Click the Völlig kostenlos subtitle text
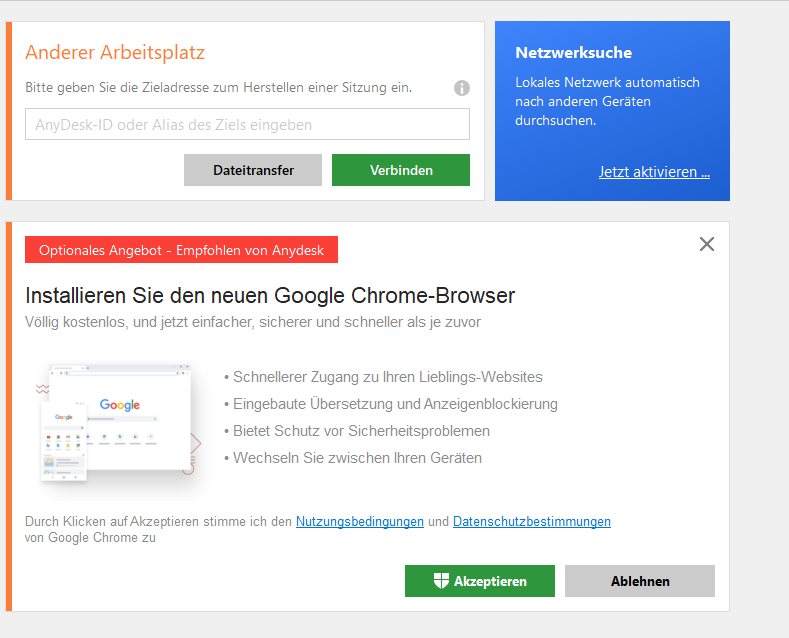 click(x=253, y=322)
